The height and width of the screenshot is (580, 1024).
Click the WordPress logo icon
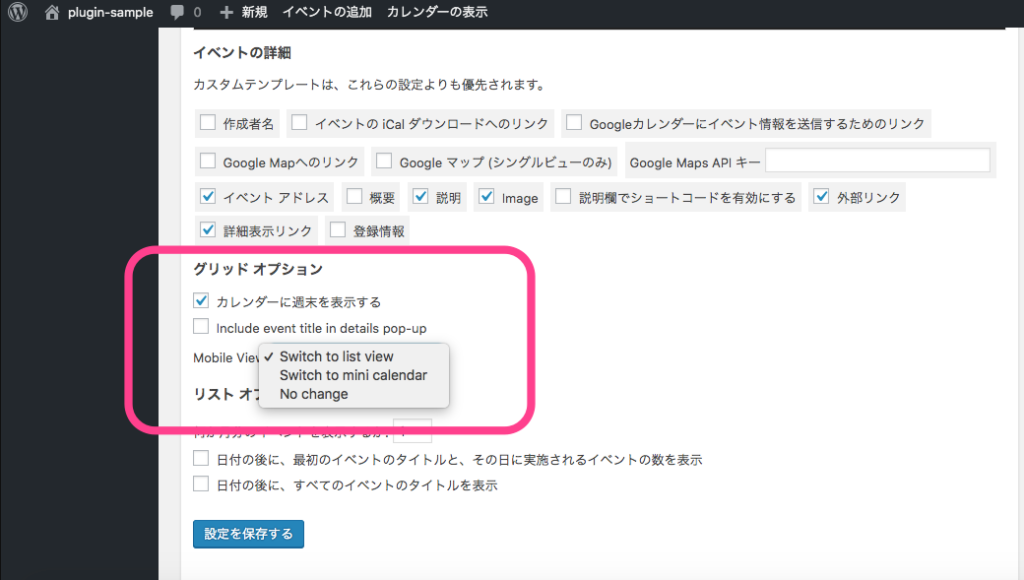[x=18, y=13]
